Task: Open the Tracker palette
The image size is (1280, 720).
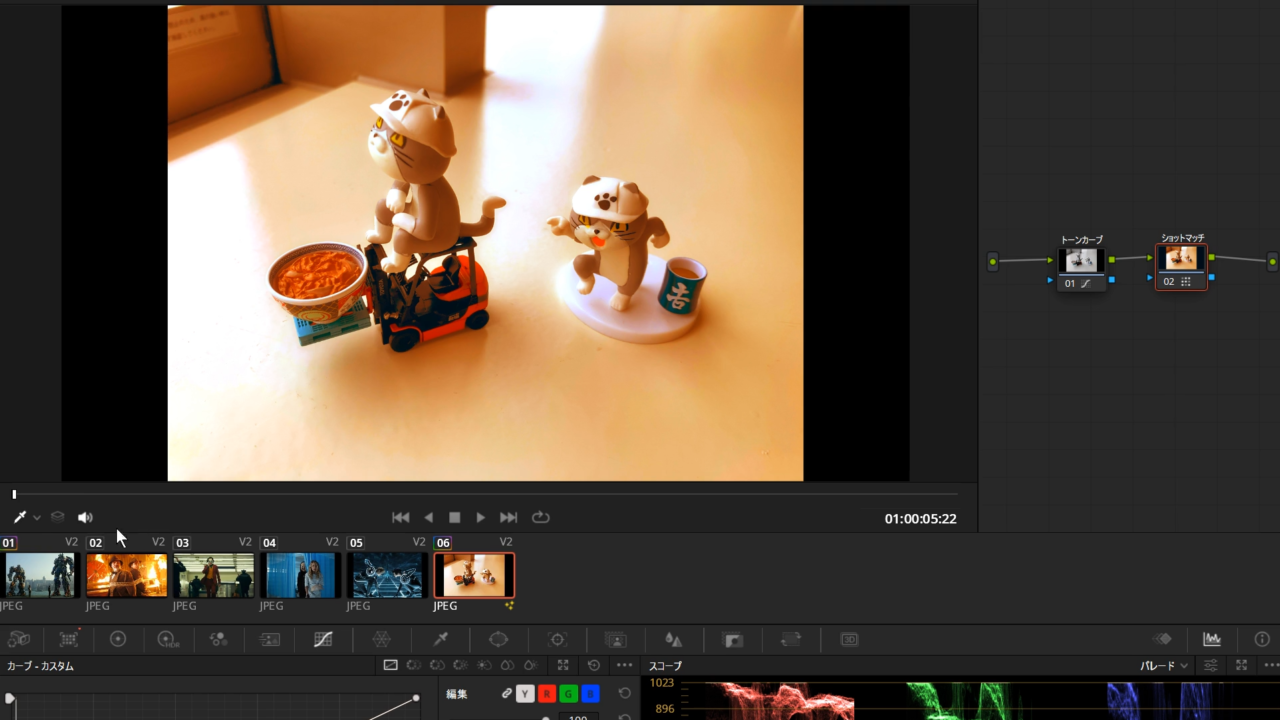Action: click(558, 639)
